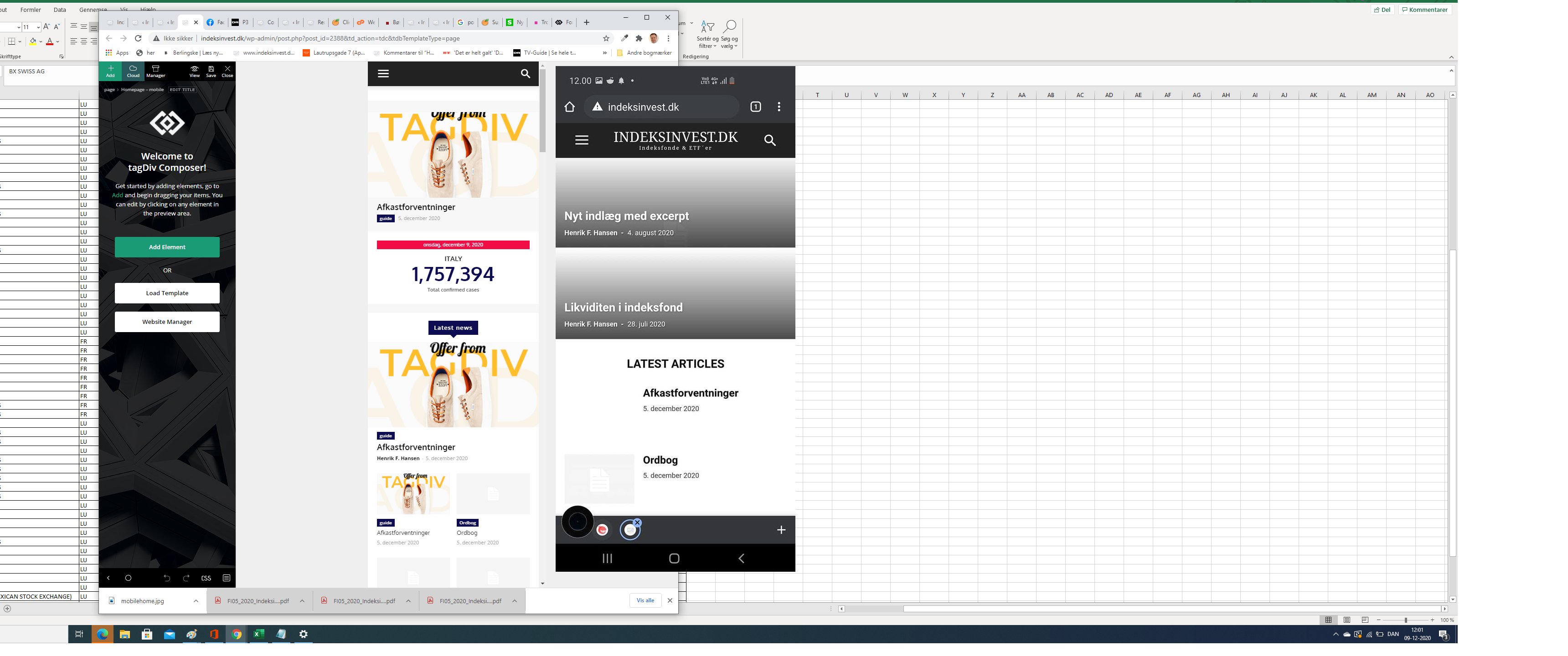Open the Chrome extensions puzzle icon
Screen dimensions: 1568x656
pyautogui.click(x=639, y=38)
